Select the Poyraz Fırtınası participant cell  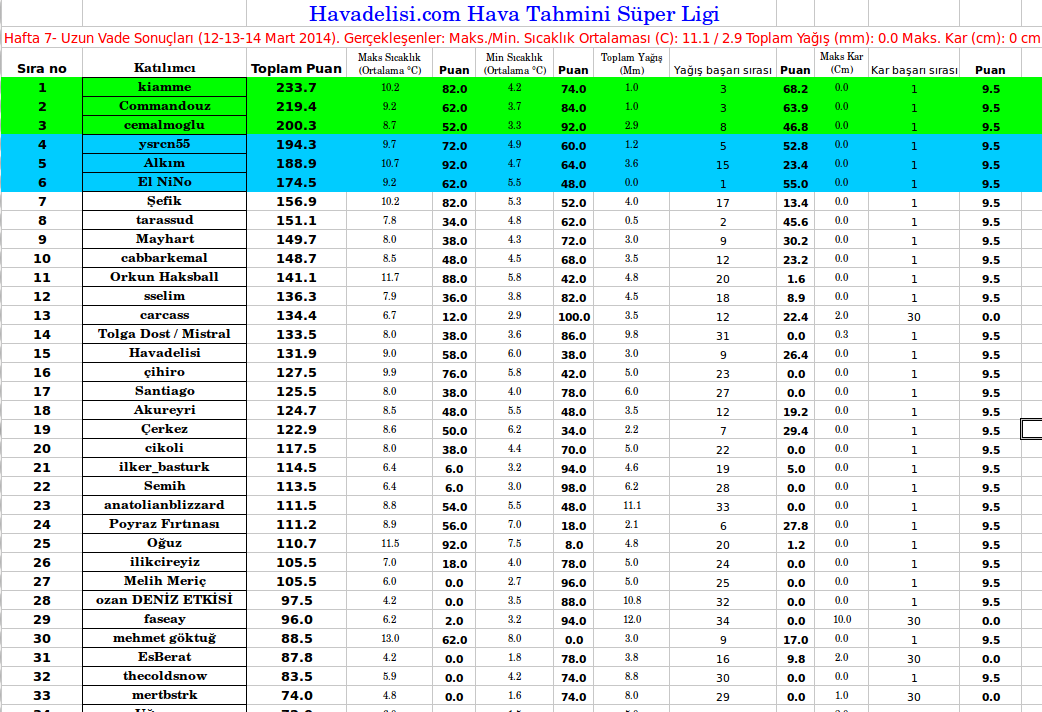point(164,524)
